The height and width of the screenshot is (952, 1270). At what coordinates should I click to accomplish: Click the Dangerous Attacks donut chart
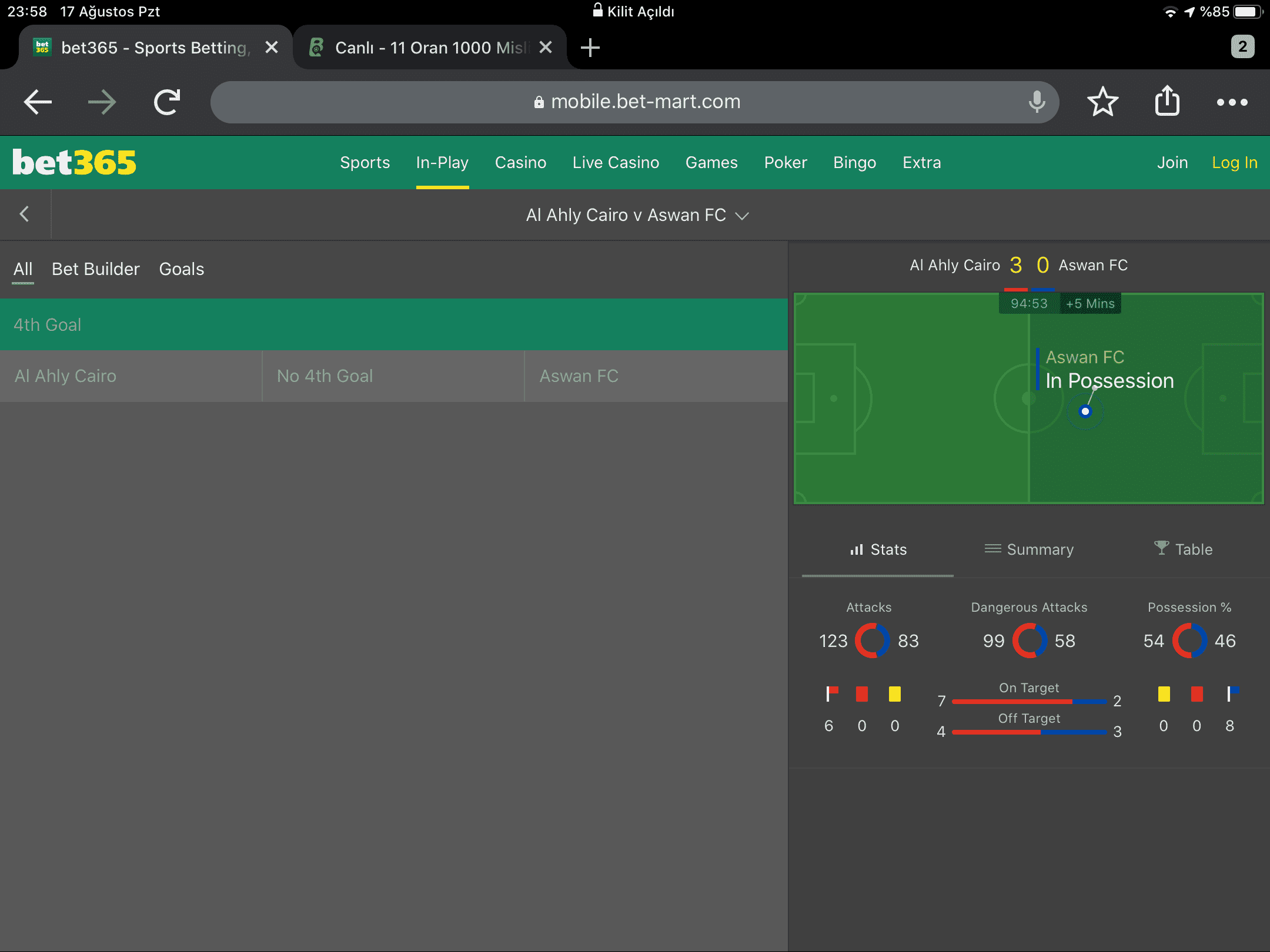(1029, 641)
